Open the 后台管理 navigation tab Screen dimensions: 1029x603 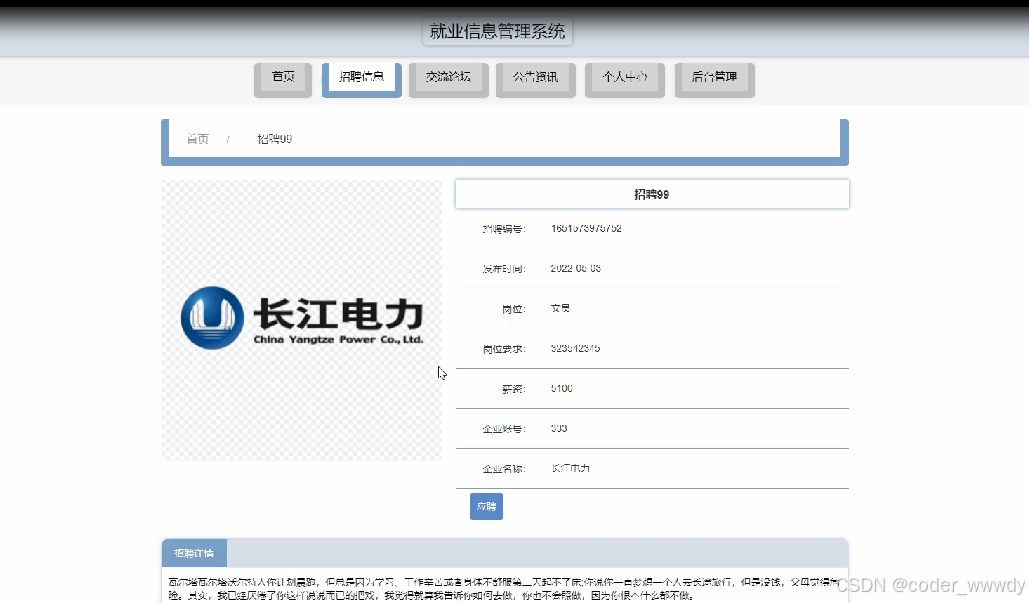(x=715, y=79)
